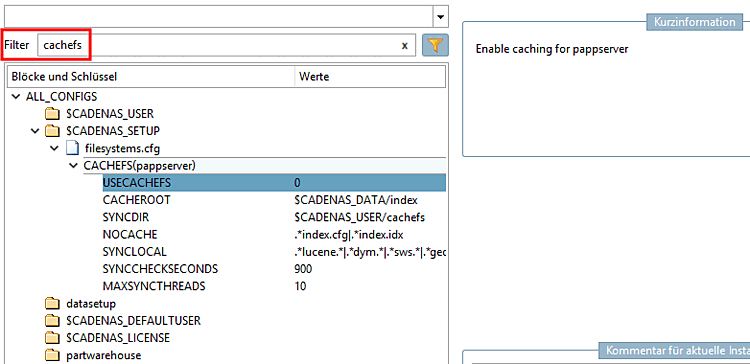Click the yellow funnel filter button
The image size is (750, 364).
(435, 45)
